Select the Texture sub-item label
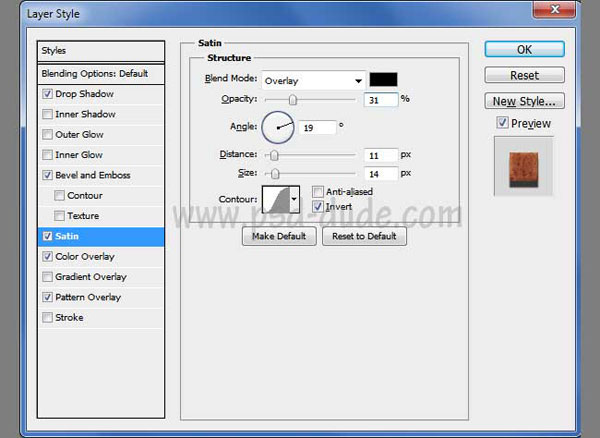The width and height of the screenshot is (600, 438). click(x=83, y=216)
